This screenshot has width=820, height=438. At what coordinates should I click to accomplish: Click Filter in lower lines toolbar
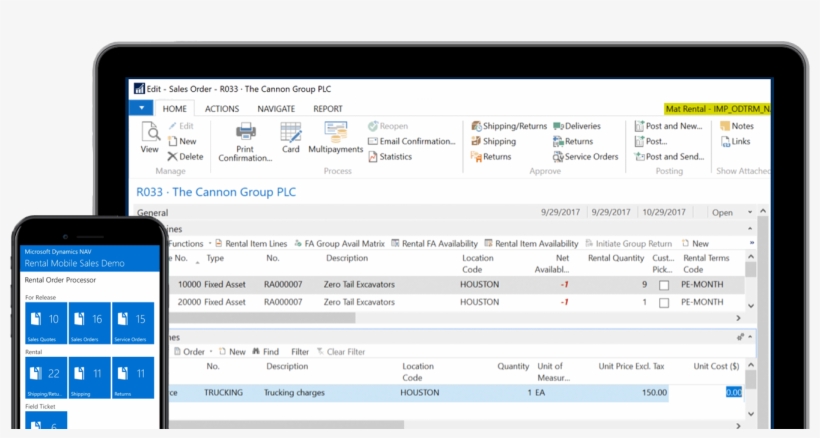(300, 352)
